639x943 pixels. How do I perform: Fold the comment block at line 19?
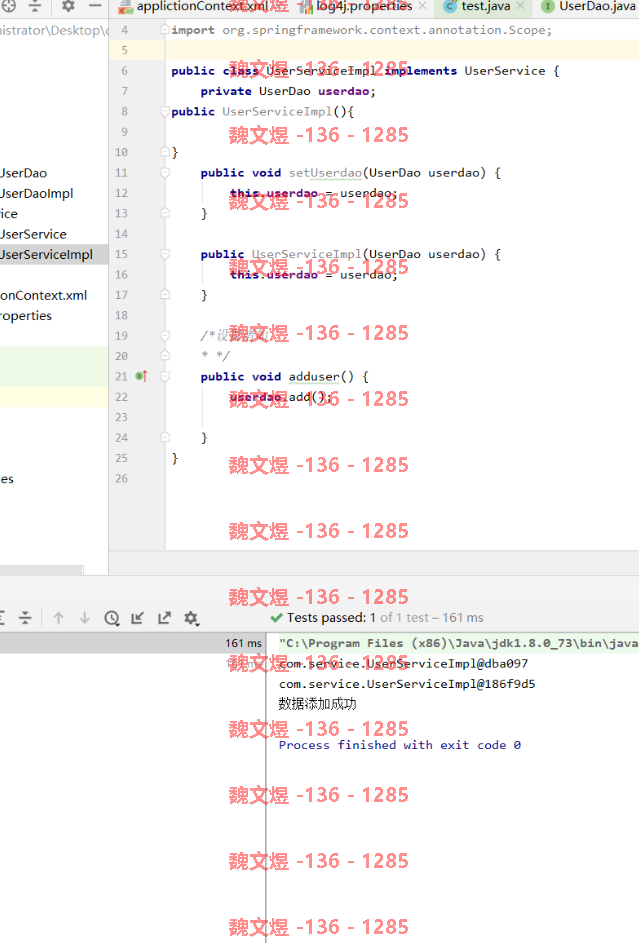coord(165,336)
